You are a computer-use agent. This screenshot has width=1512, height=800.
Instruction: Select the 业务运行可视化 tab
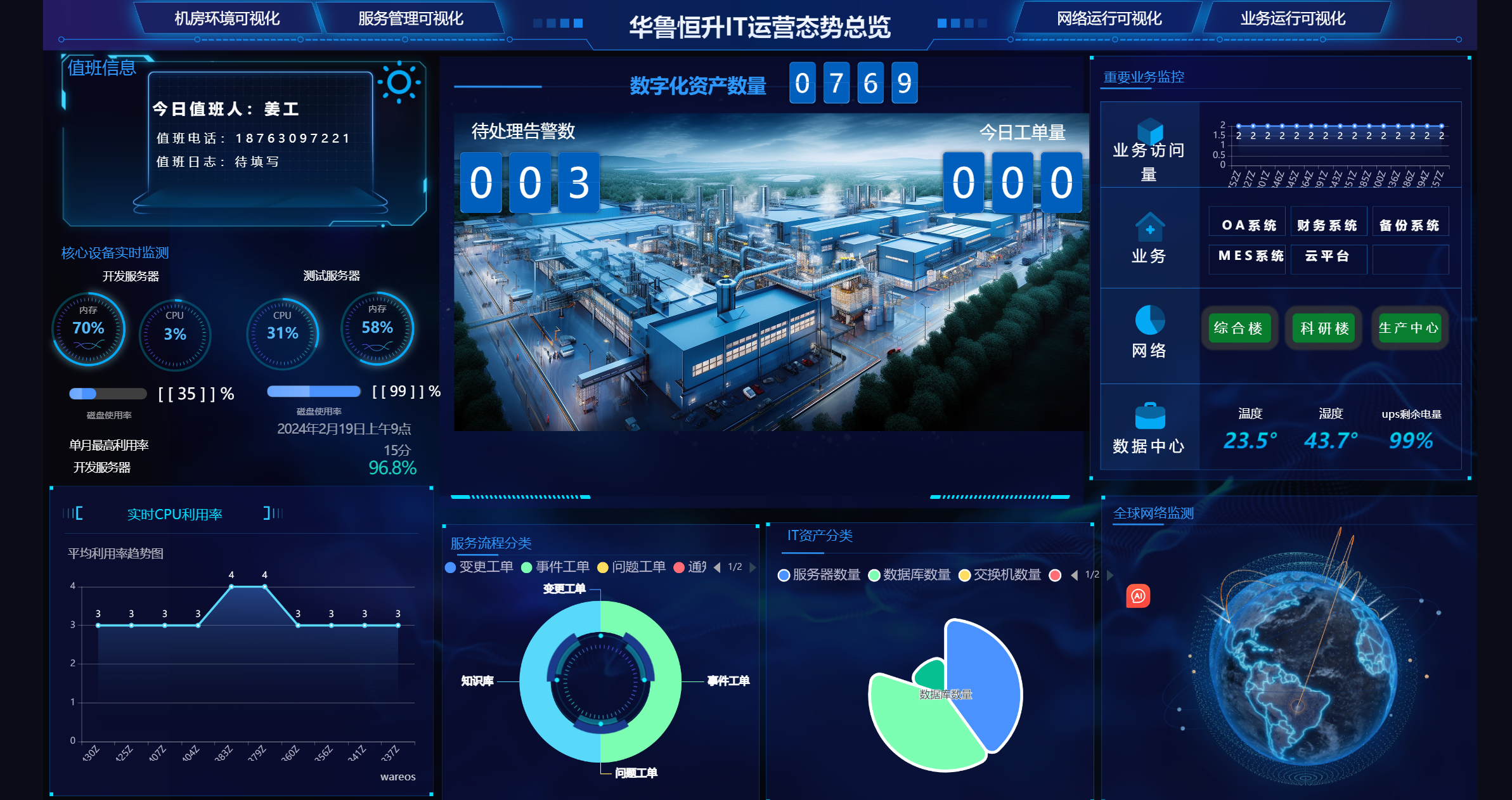click(x=1293, y=18)
